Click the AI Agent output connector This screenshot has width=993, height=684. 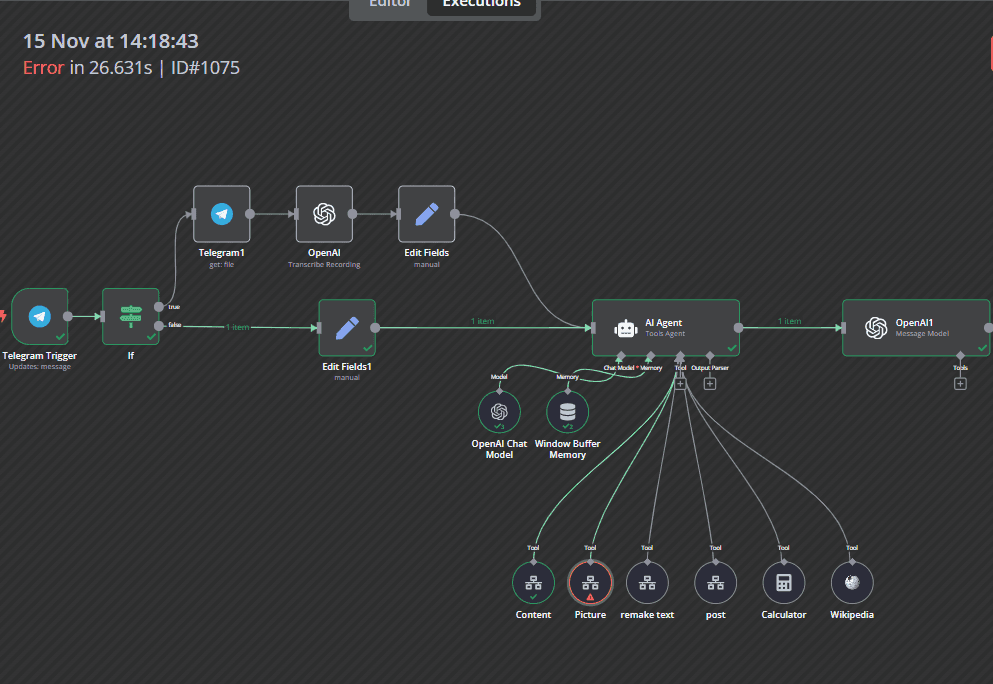[738, 328]
